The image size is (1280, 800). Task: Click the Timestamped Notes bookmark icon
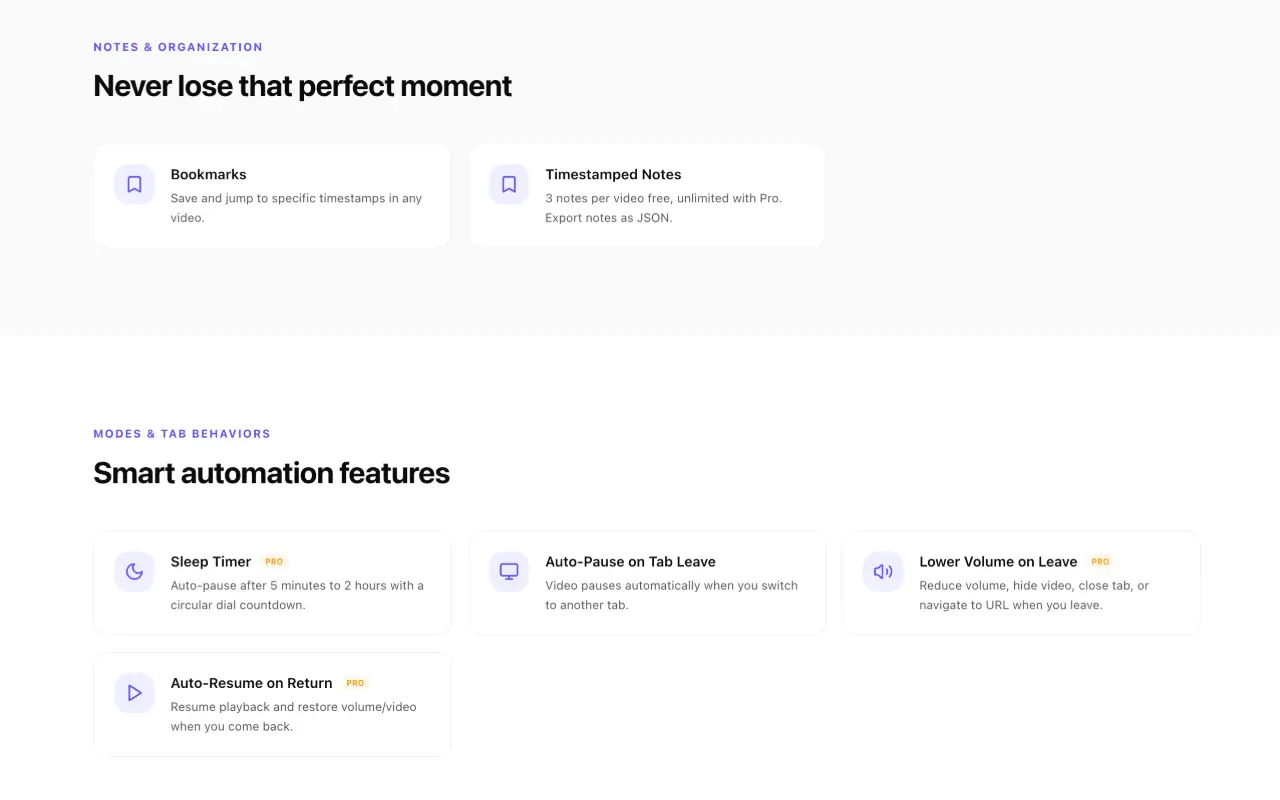(x=509, y=184)
